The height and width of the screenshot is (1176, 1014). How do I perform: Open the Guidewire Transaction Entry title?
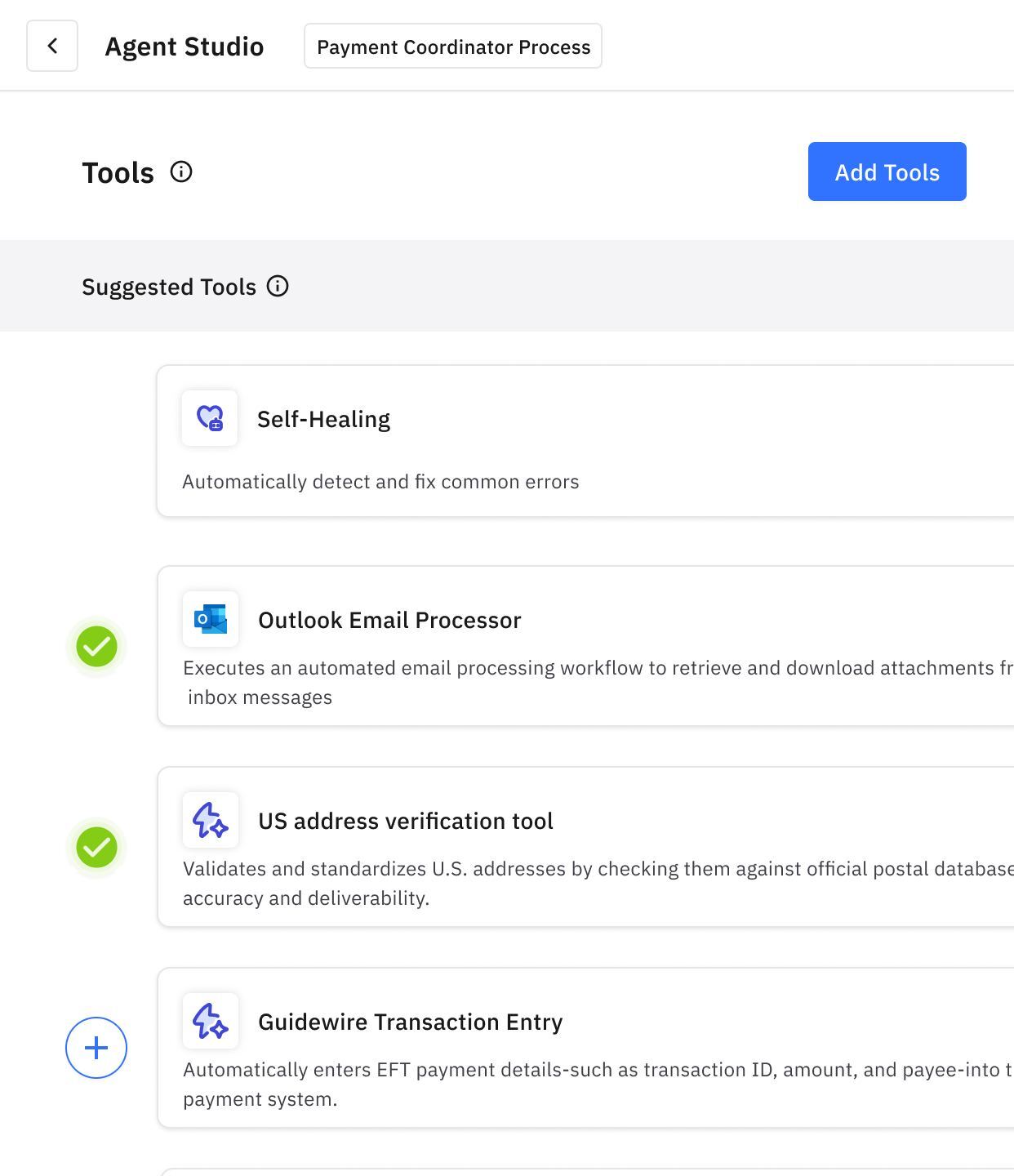pos(410,1022)
